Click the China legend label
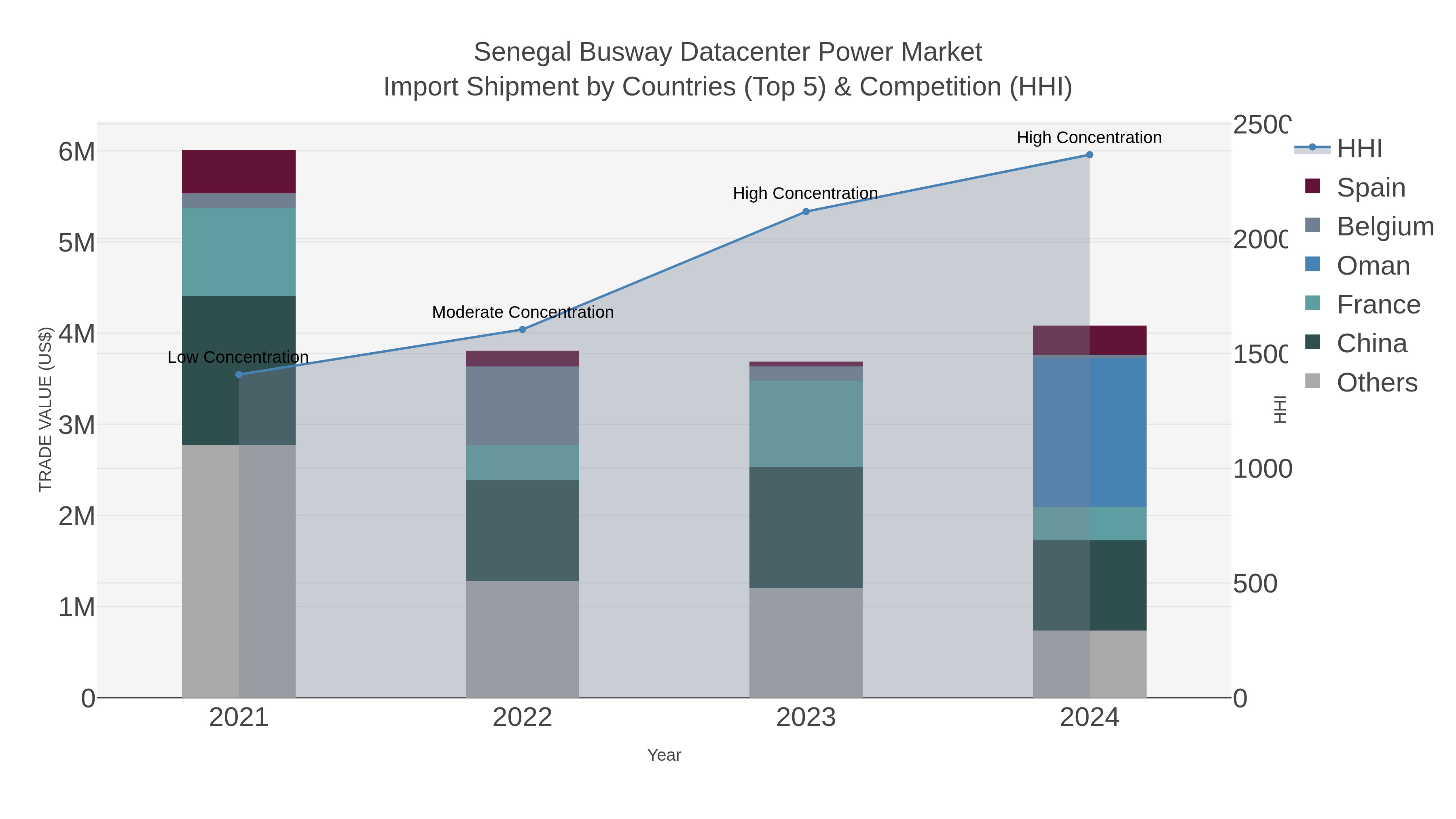Viewport: 1456px width, 819px height. click(x=1372, y=343)
